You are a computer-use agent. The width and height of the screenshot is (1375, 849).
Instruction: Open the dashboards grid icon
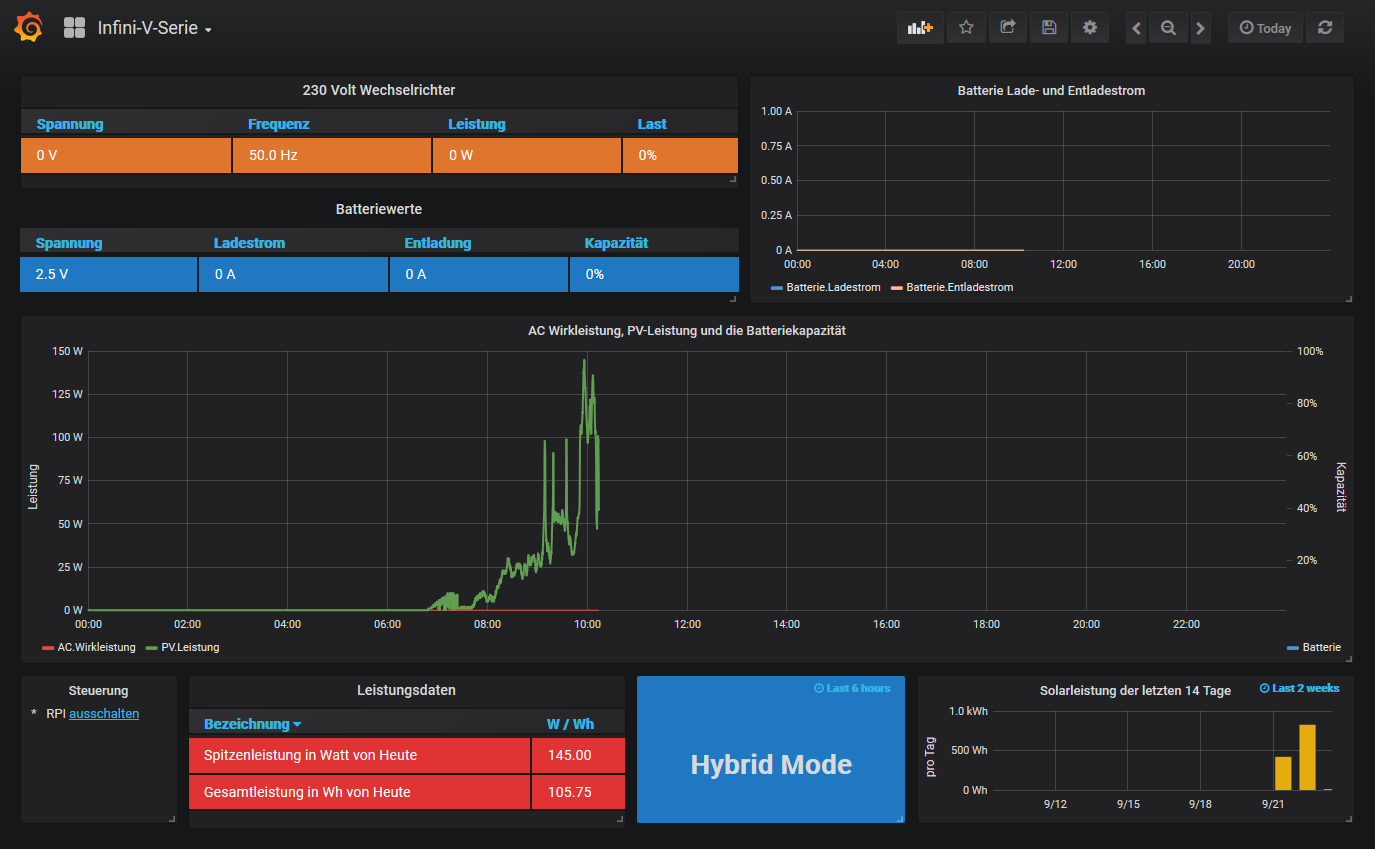pyautogui.click(x=74, y=28)
